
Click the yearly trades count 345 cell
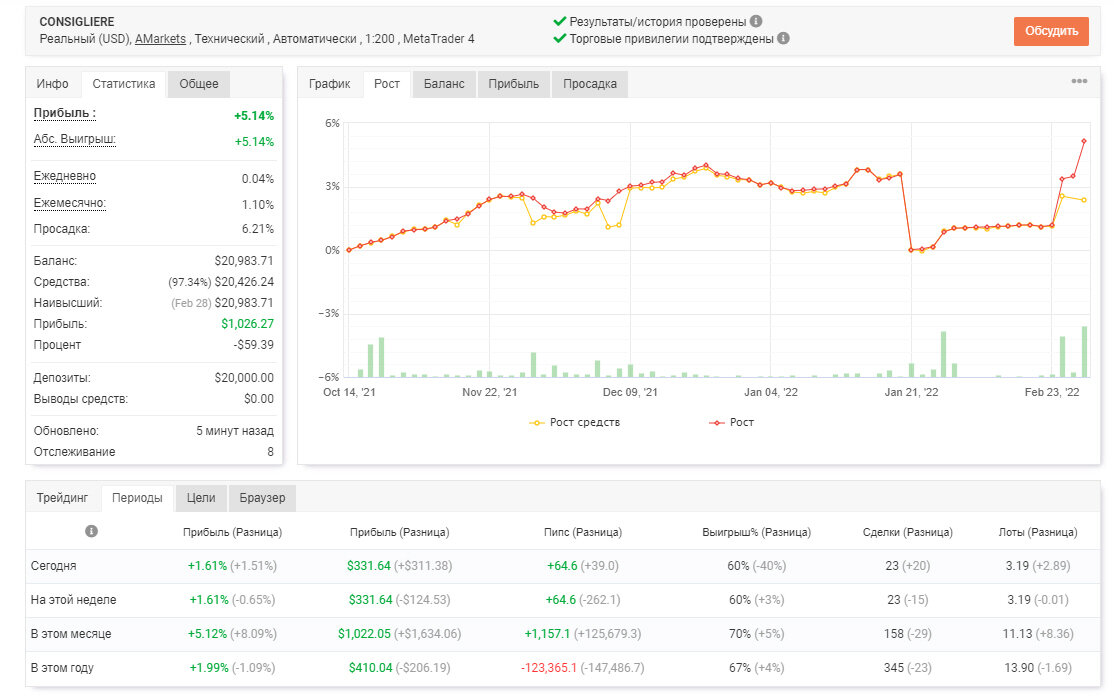(x=907, y=668)
